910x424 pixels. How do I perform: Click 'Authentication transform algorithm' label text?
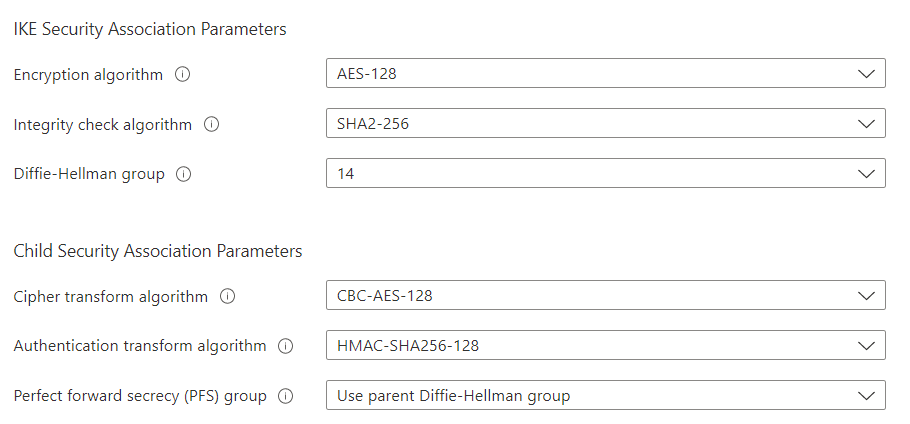[x=140, y=346]
